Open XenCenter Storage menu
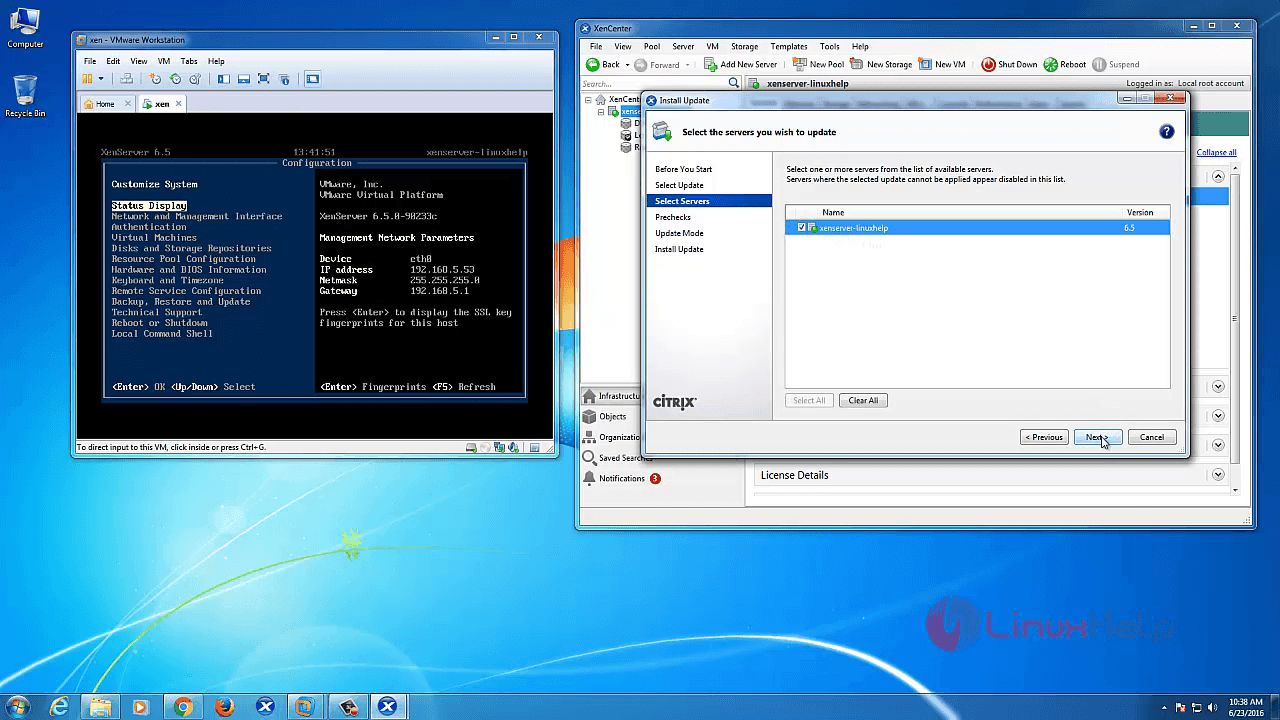 [744, 46]
